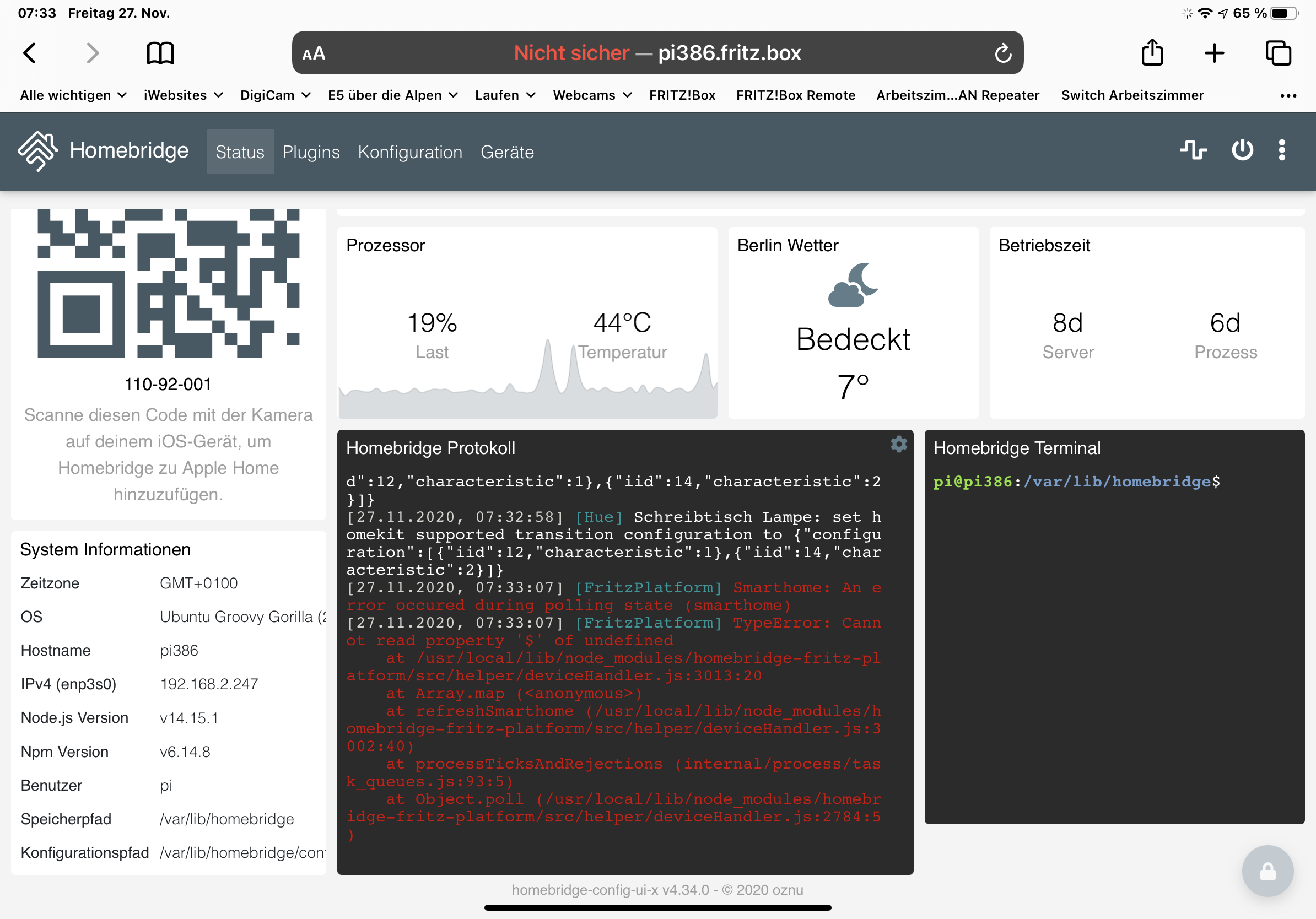Open Homebridge Protokoll gear settings
This screenshot has width=1316, height=919.
click(x=898, y=444)
